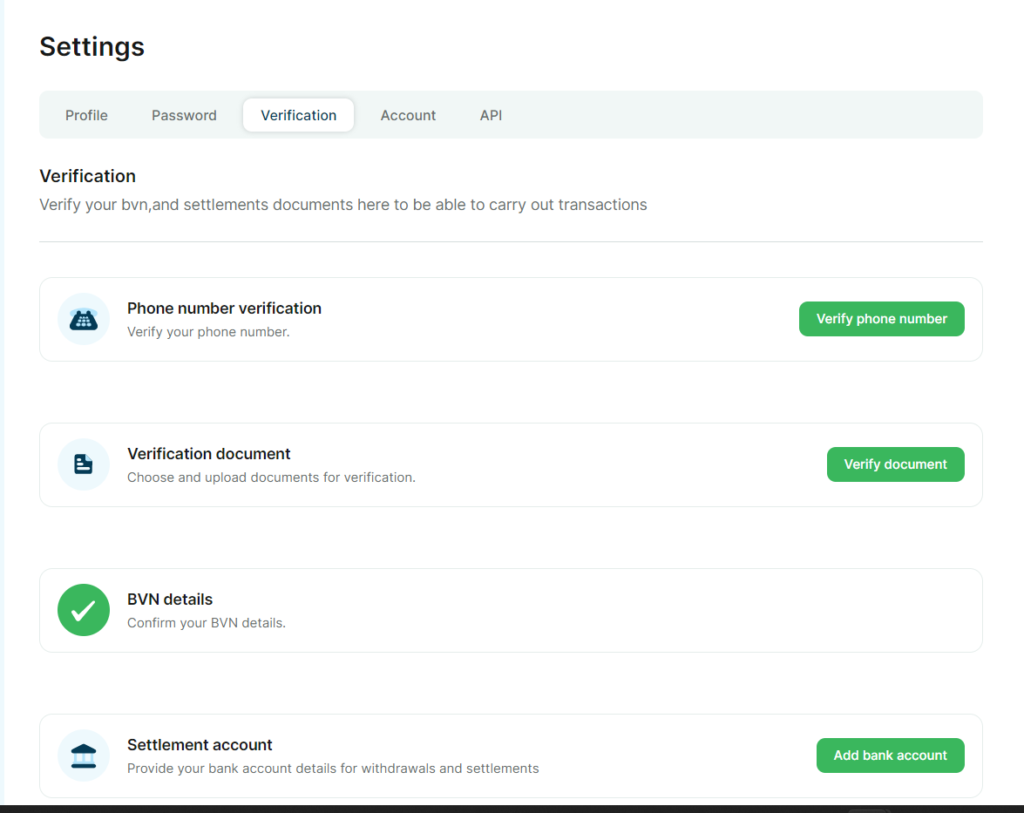The height and width of the screenshot is (813, 1024).
Task: Click the Verification document file icon
Action: tap(83, 464)
